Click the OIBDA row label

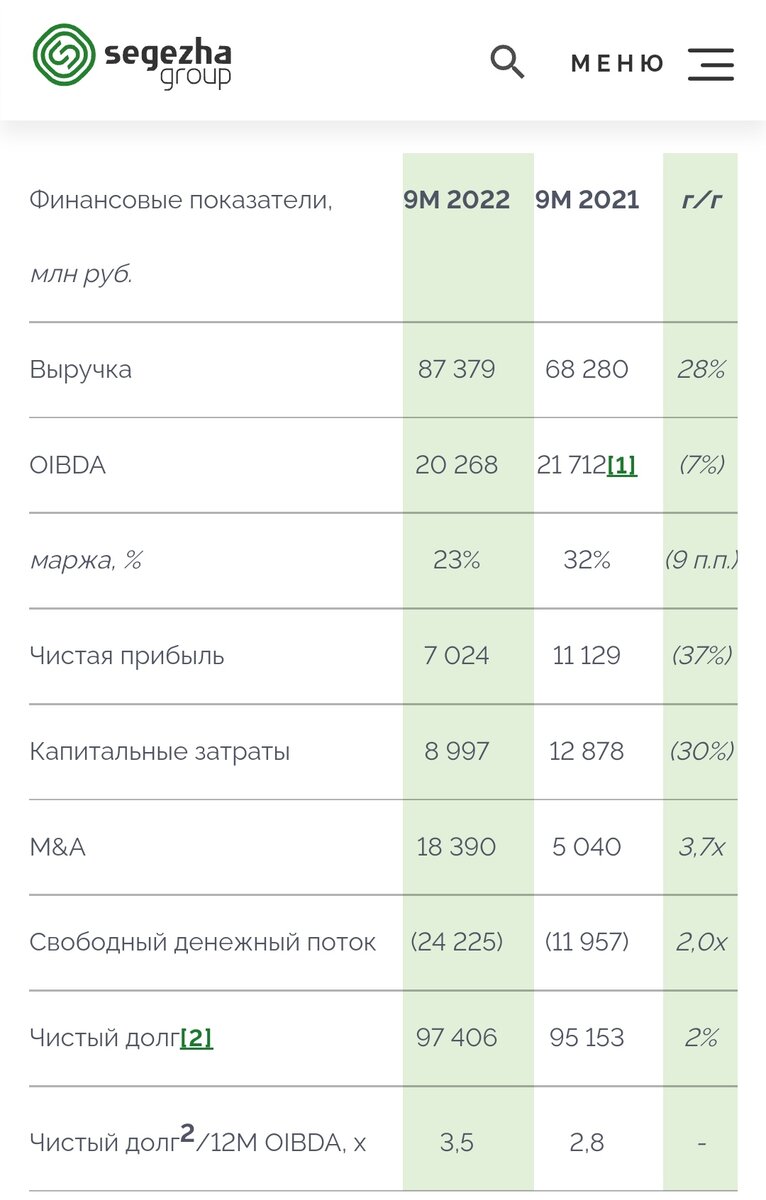tap(67, 465)
